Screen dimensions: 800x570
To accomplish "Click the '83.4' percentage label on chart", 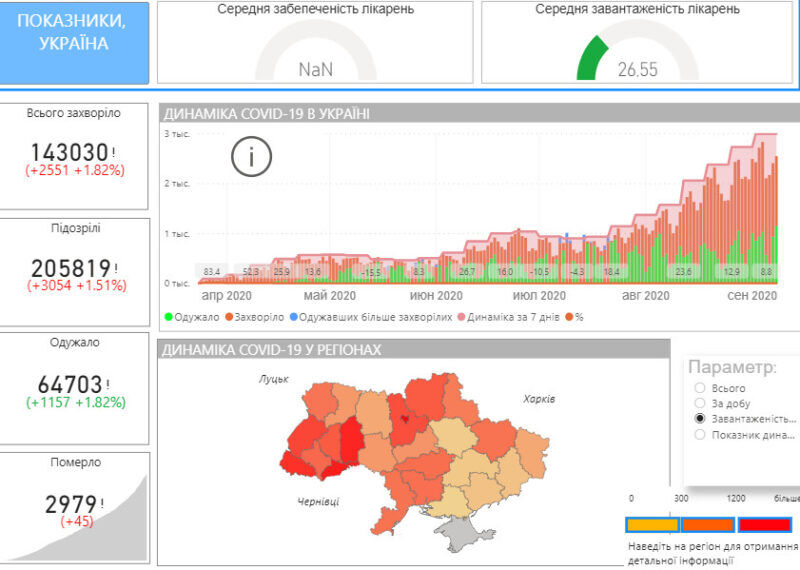I will 211,271.
